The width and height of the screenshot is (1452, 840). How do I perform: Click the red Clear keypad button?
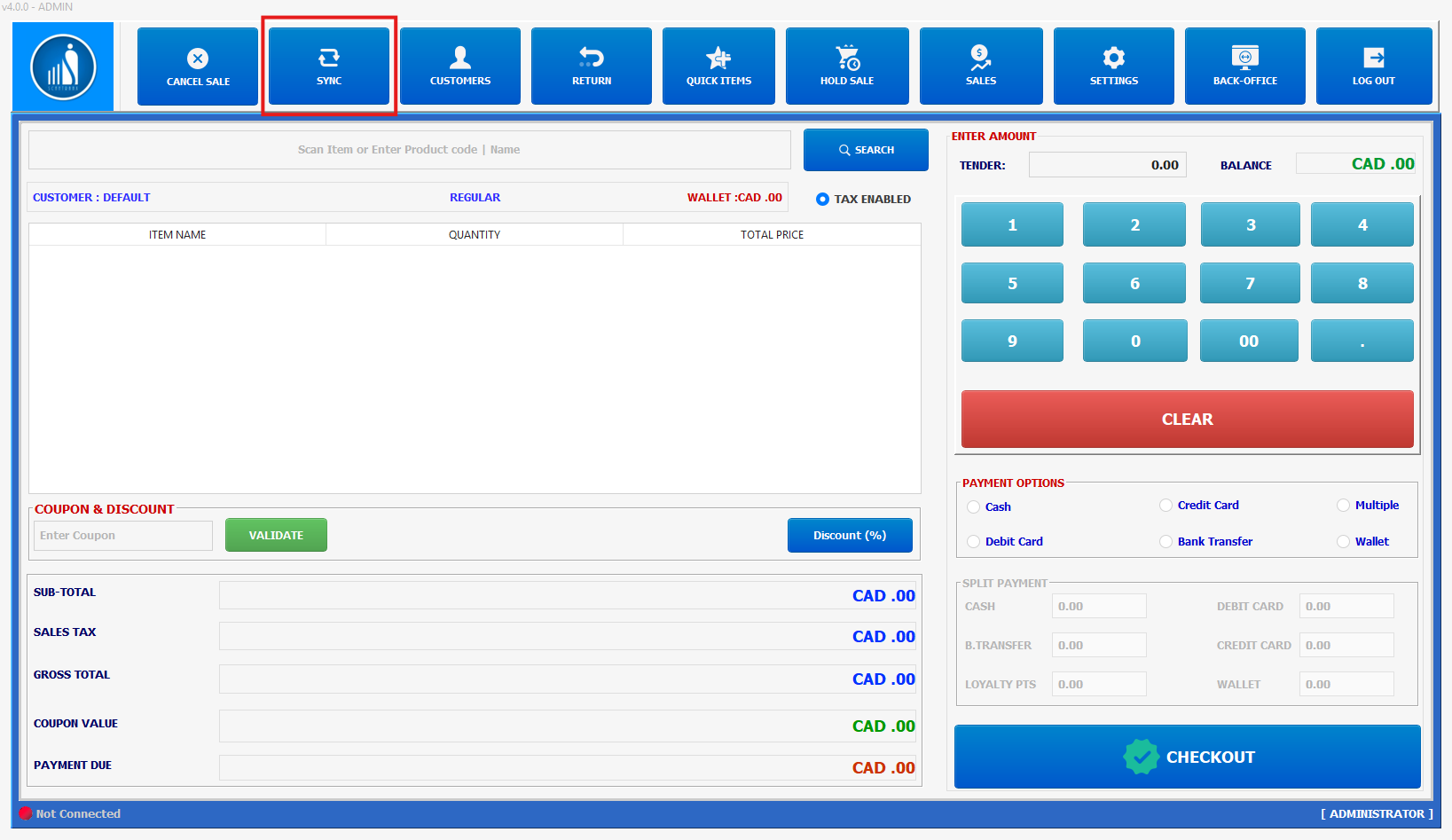point(1187,420)
